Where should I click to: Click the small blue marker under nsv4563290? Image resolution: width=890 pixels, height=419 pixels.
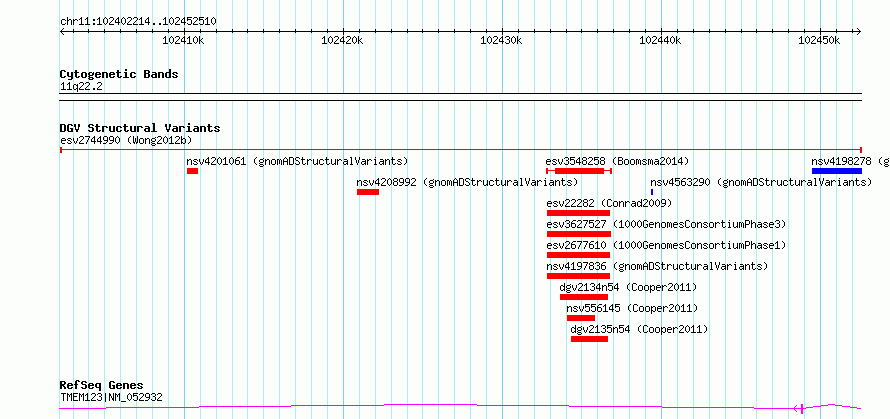(652, 192)
